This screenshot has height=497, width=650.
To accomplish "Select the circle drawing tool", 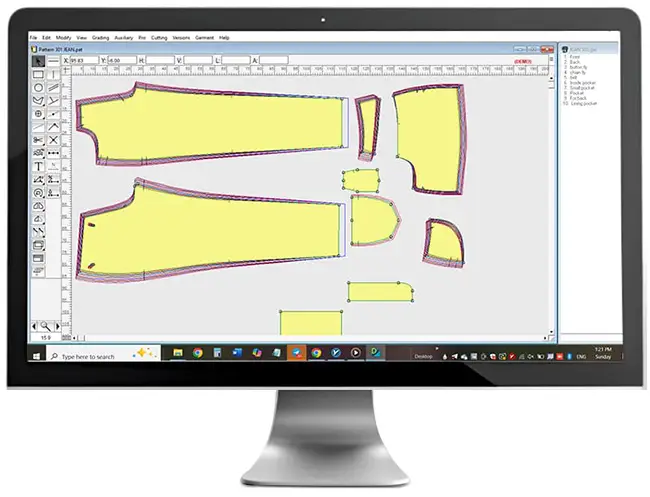I will click(x=38, y=88).
